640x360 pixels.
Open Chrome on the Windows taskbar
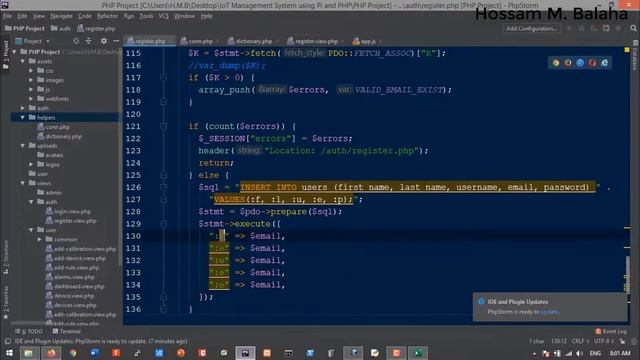[73, 353]
